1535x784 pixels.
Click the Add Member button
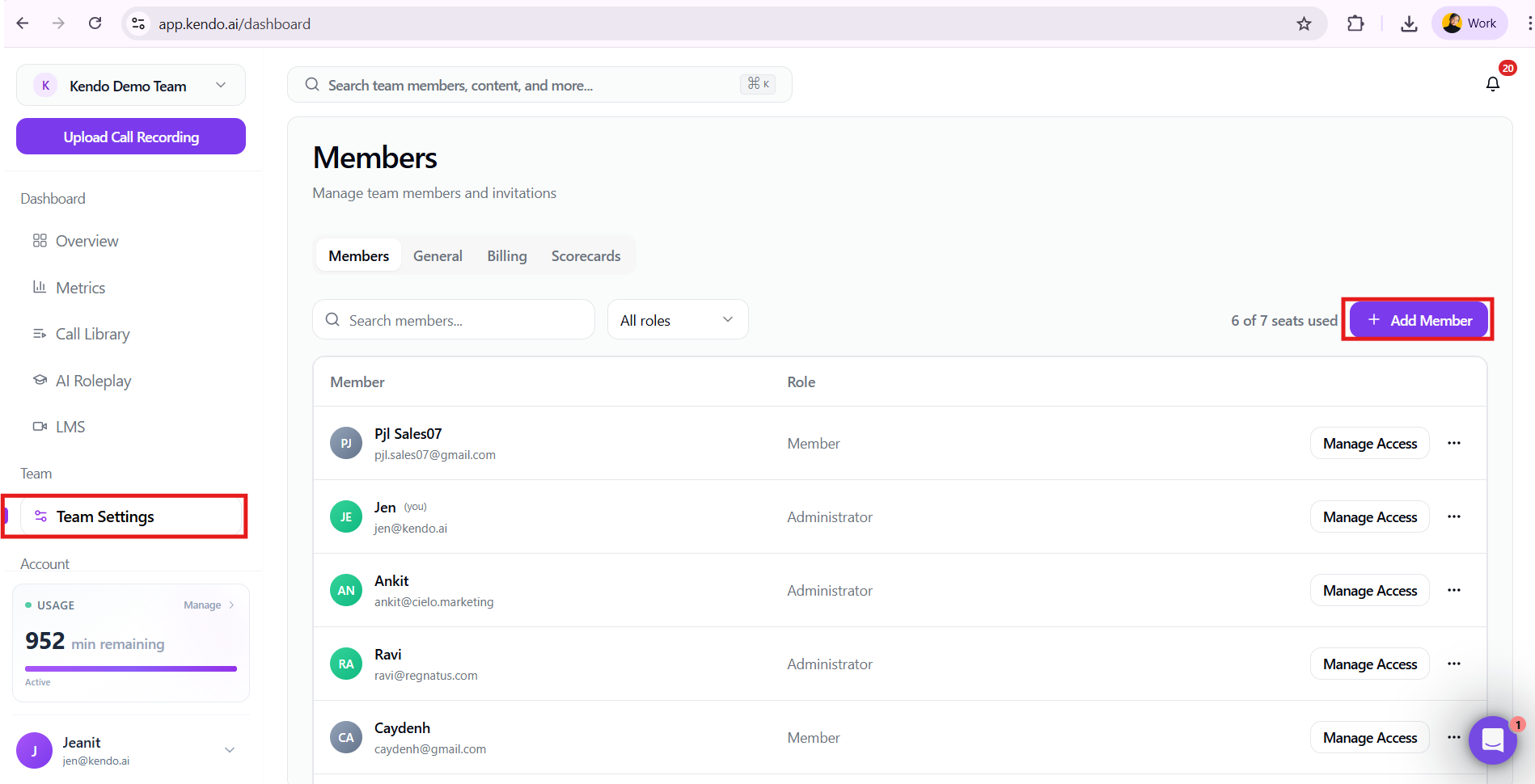(x=1419, y=320)
